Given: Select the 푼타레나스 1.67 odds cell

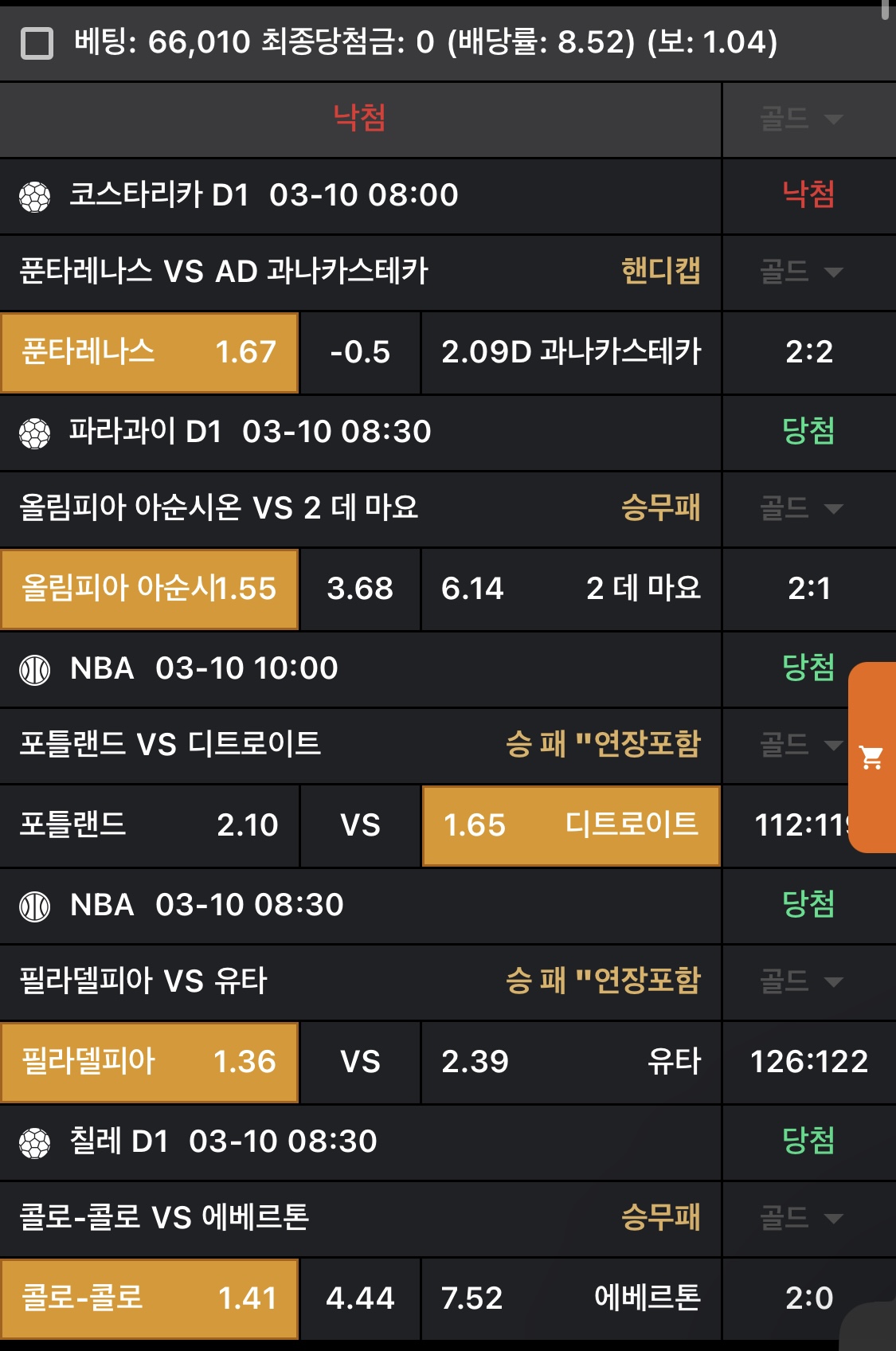Looking at the screenshot, I should (150, 352).
